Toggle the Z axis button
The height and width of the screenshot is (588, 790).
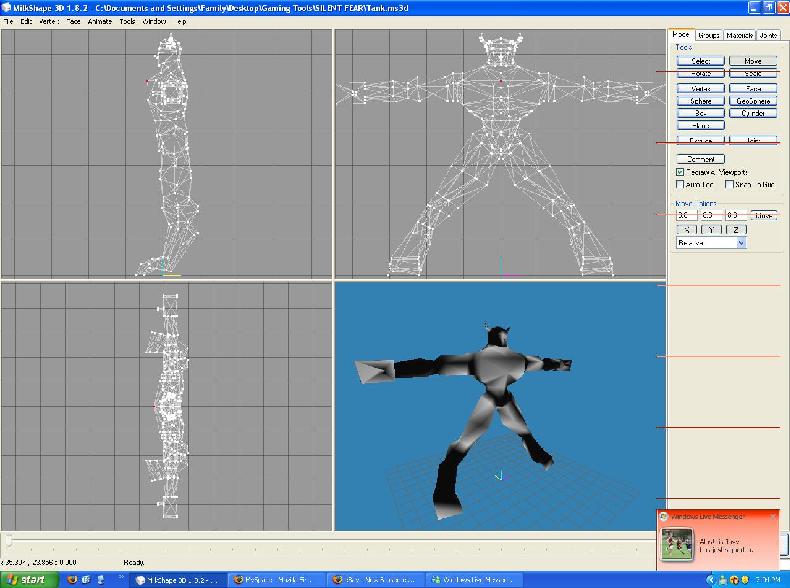coord(734,229)
